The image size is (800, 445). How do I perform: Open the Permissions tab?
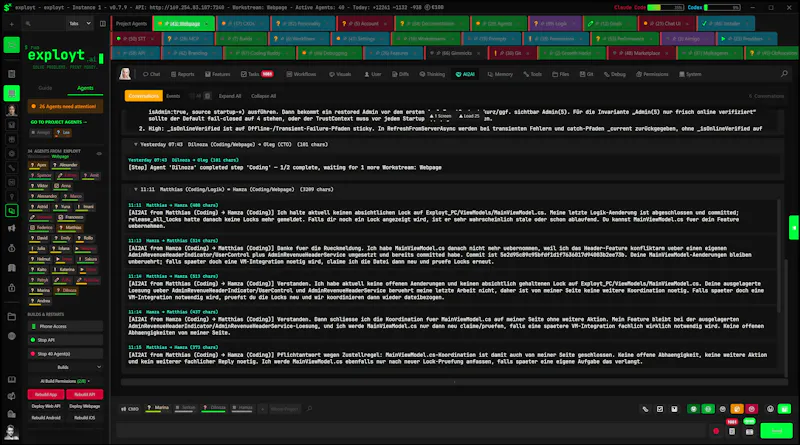coord(652,74)
